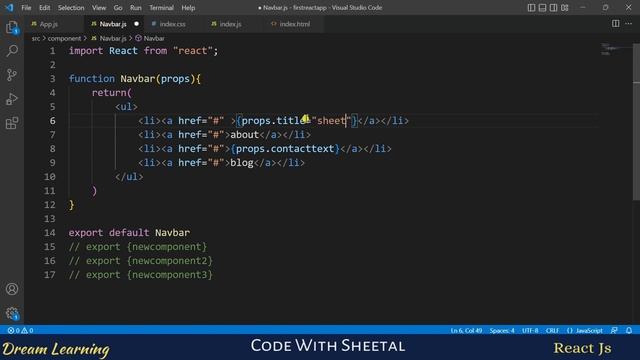Open the File menu
Image resolution: width=640 pixels, height=360 pixels.
click(26, 8)
